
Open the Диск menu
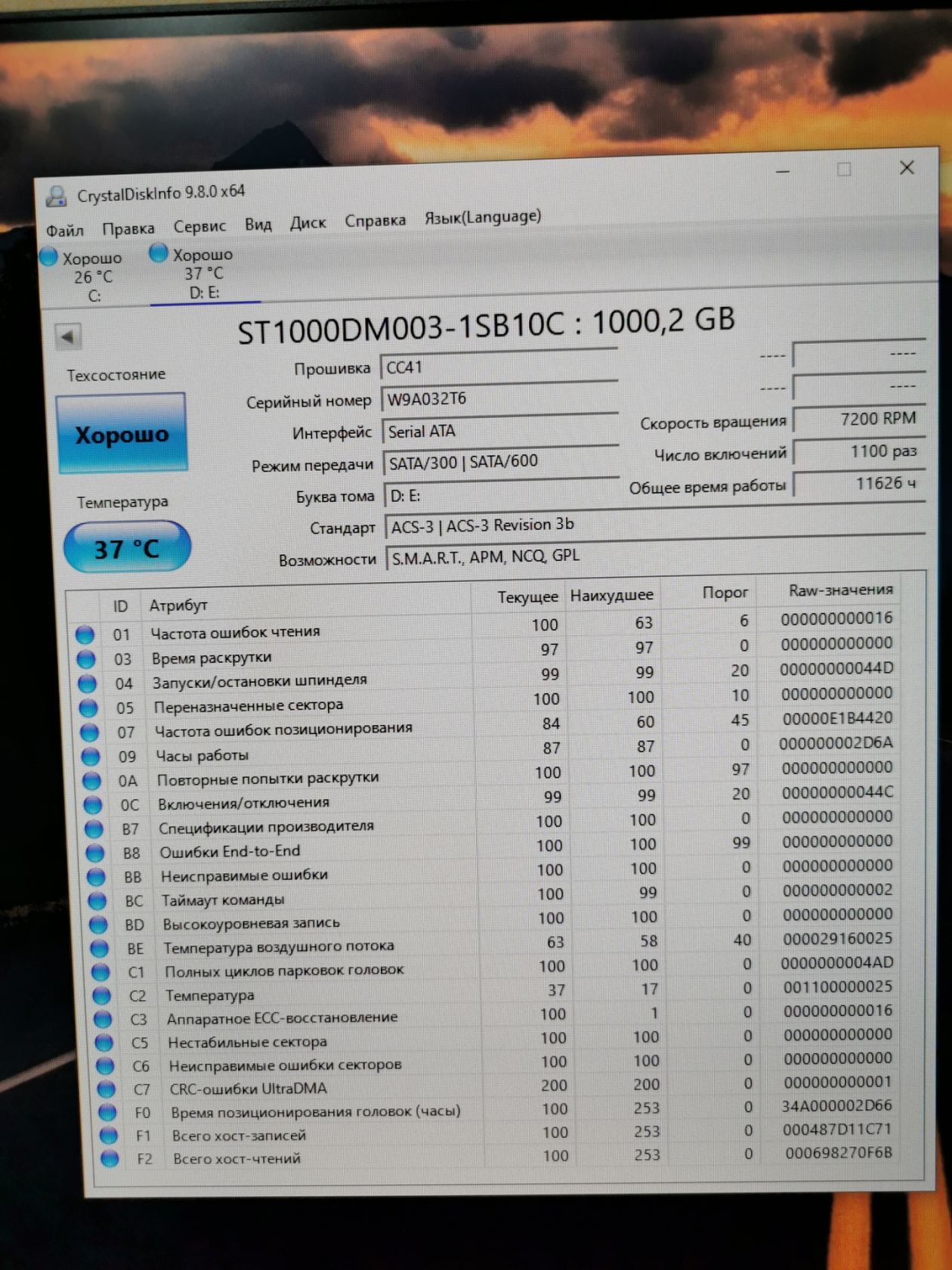(308, 222)
